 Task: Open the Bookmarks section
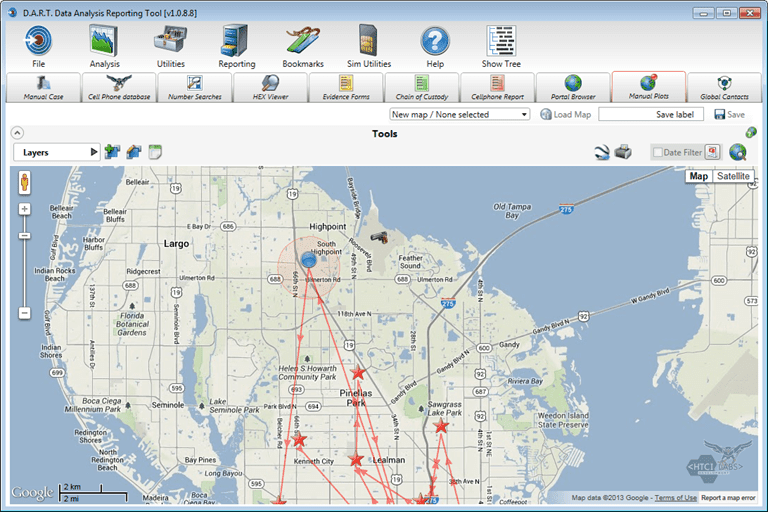tap(303, 41)
